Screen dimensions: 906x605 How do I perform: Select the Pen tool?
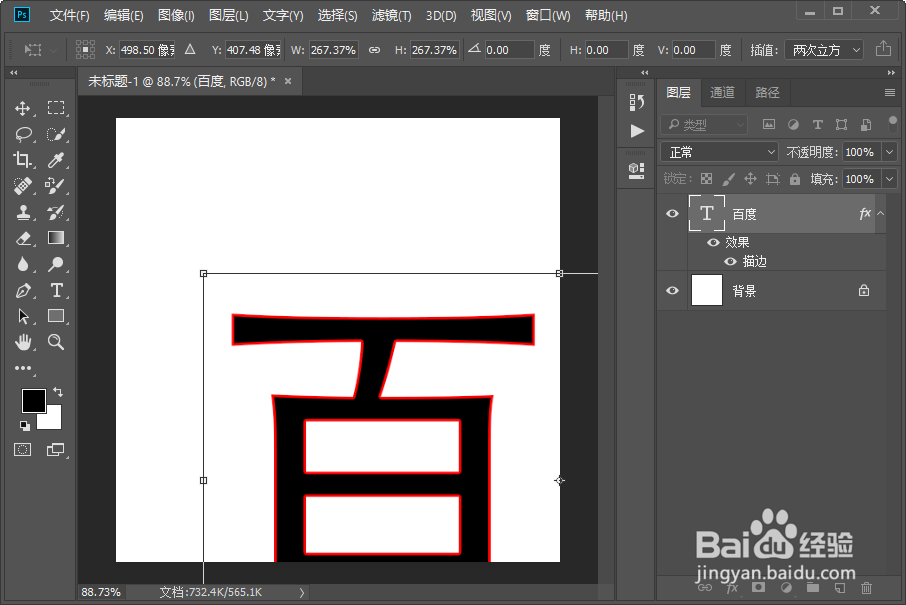tap(23, 290)
